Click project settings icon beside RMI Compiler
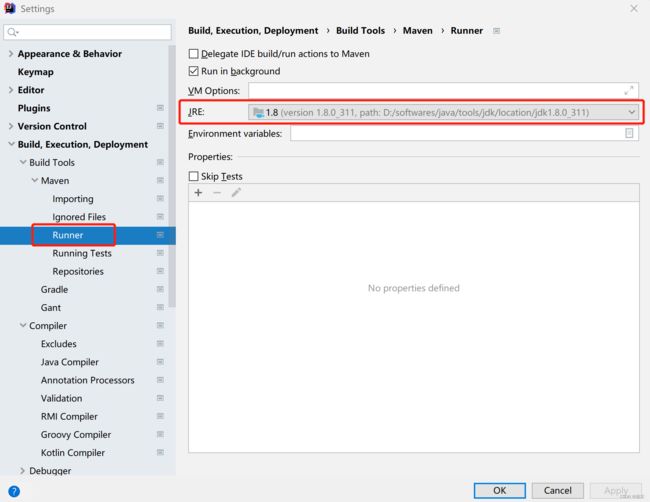 pos(160,416)
